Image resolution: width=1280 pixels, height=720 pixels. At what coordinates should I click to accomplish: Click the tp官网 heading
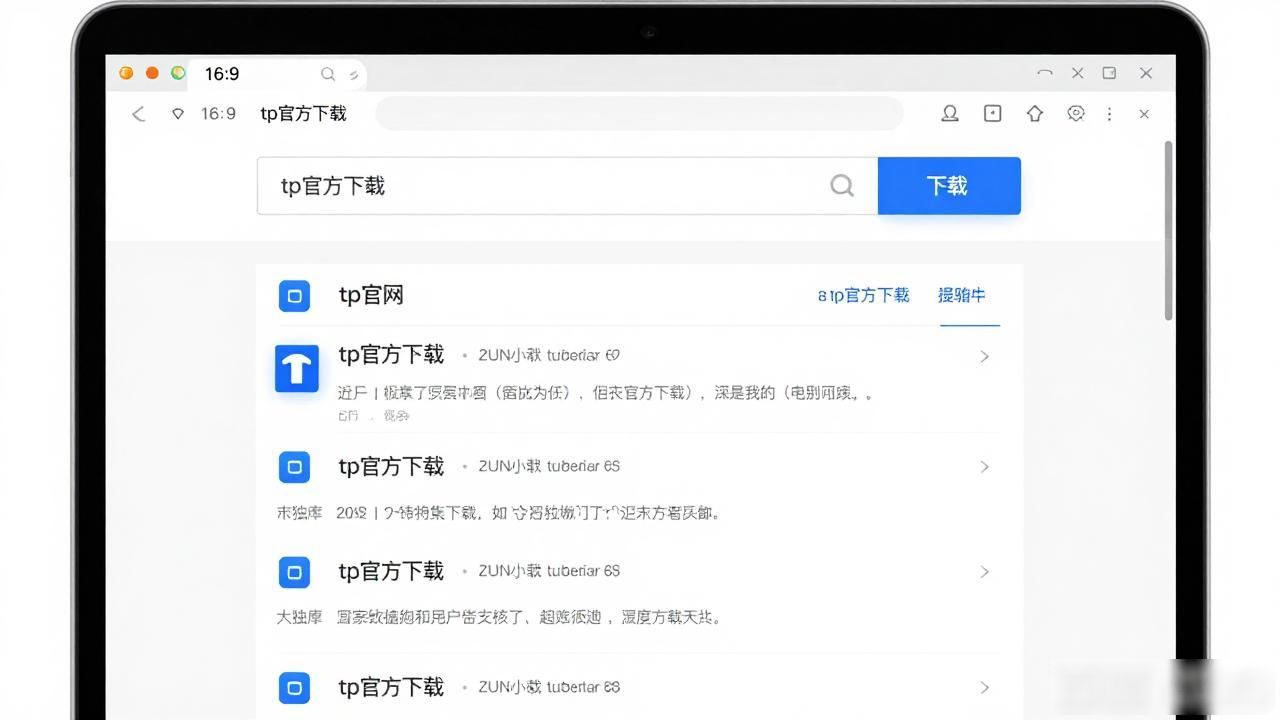(371, 295)
